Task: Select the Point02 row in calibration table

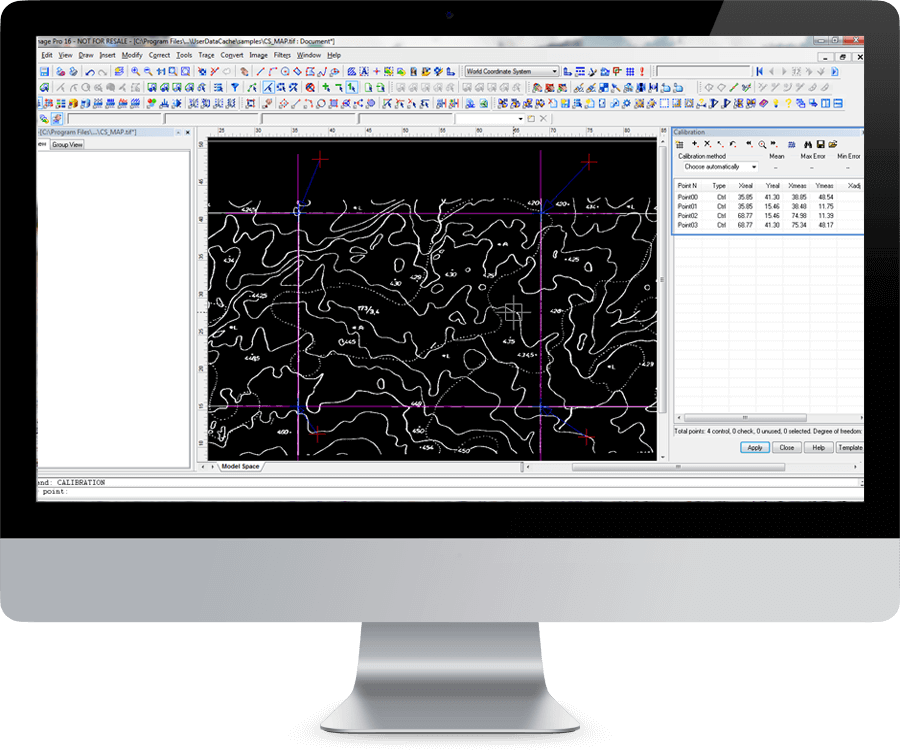Action: (688, 216)
